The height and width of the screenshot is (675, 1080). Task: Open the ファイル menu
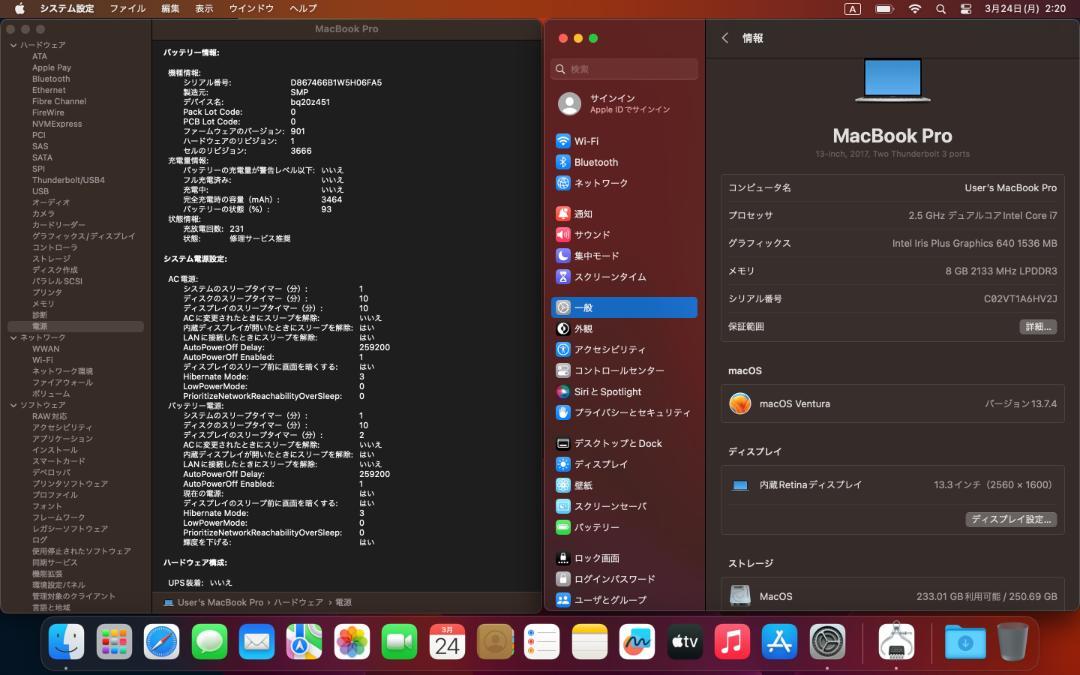point(127,9)
